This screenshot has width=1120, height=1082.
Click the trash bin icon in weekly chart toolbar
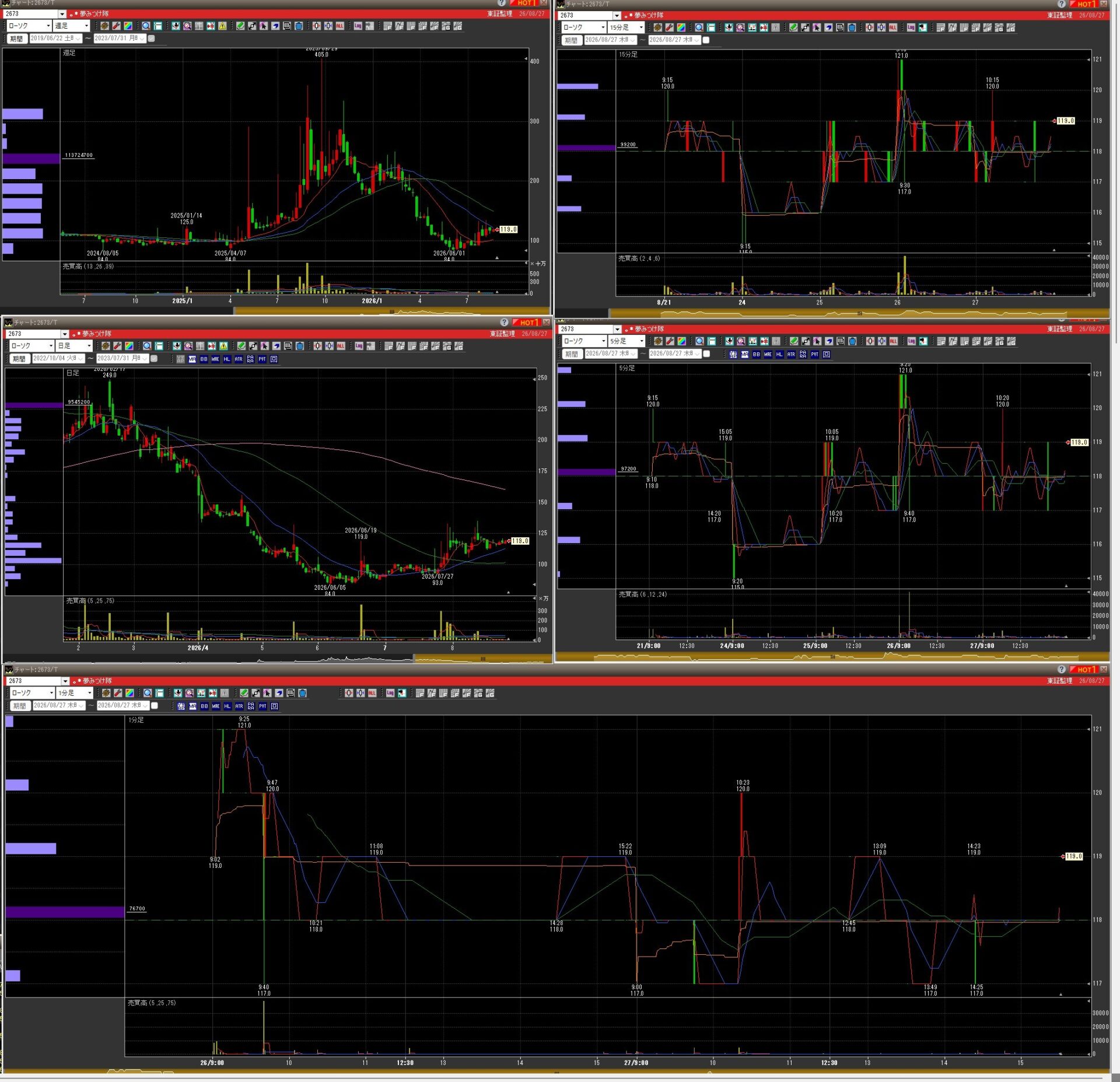pyautogui.click(x=299, y=26)
